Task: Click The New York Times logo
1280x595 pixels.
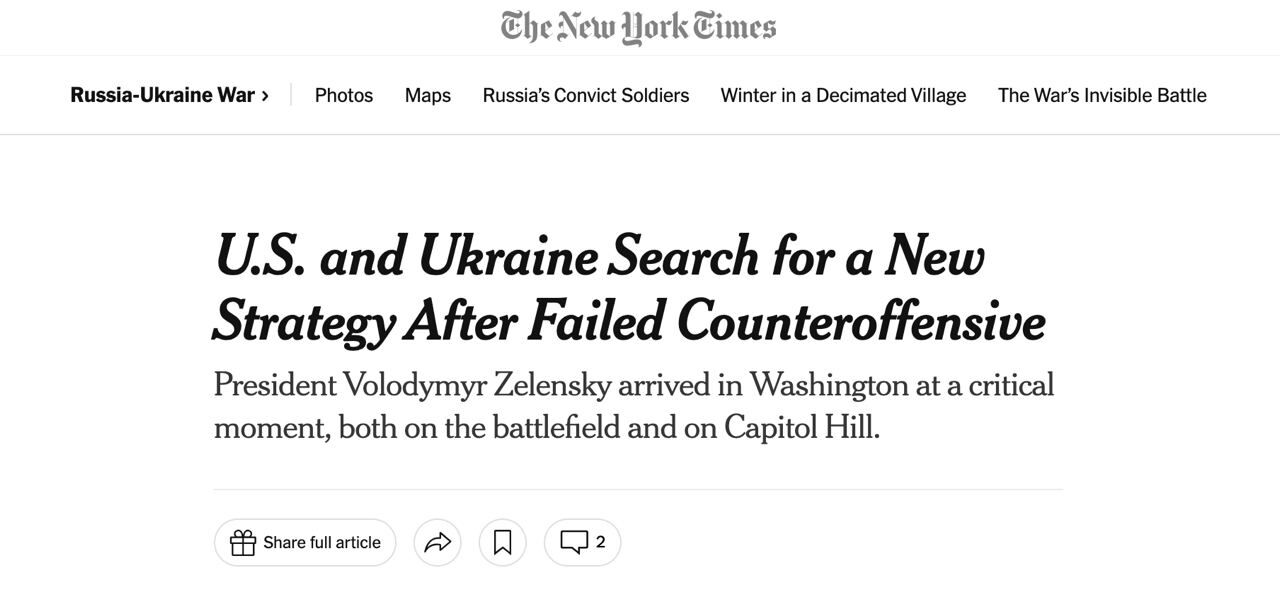Action: tap(638, 27)
